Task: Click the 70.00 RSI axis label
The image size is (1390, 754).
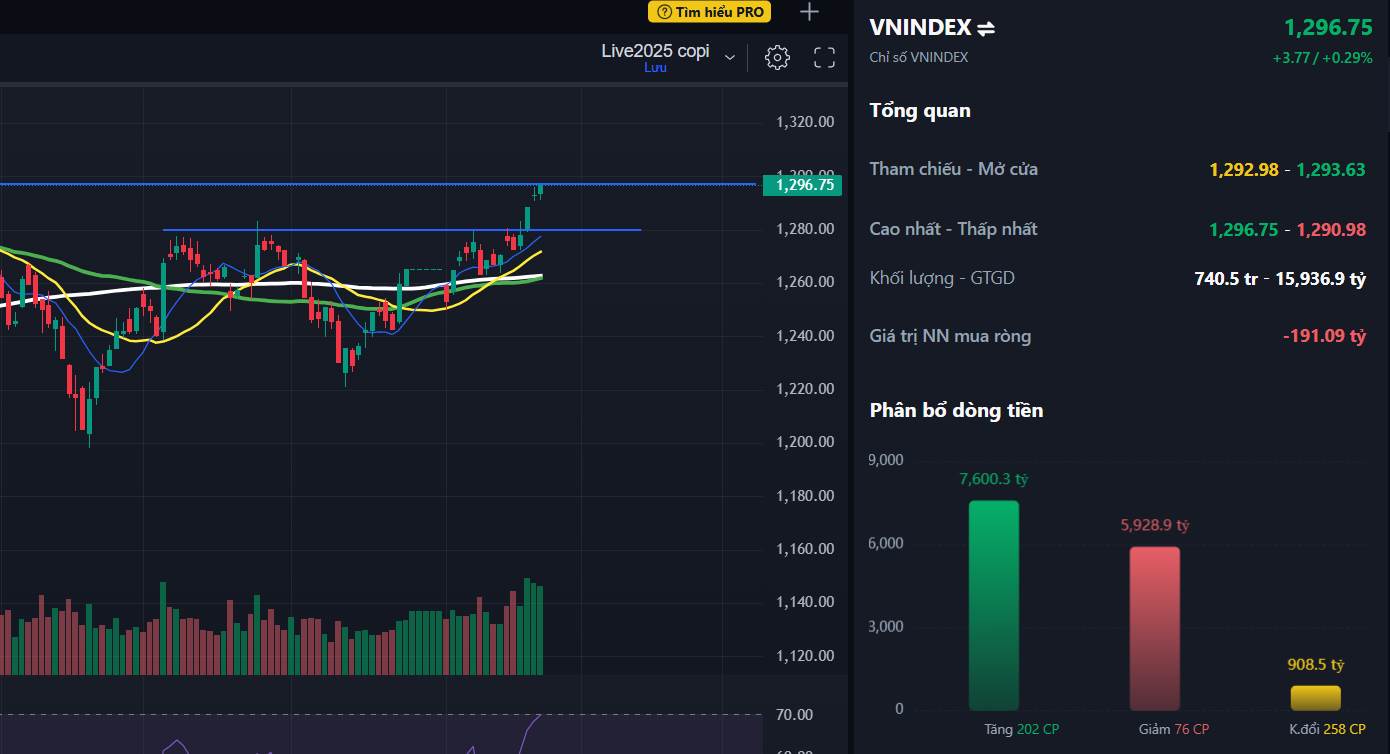Action: click(x=794, y=715)
